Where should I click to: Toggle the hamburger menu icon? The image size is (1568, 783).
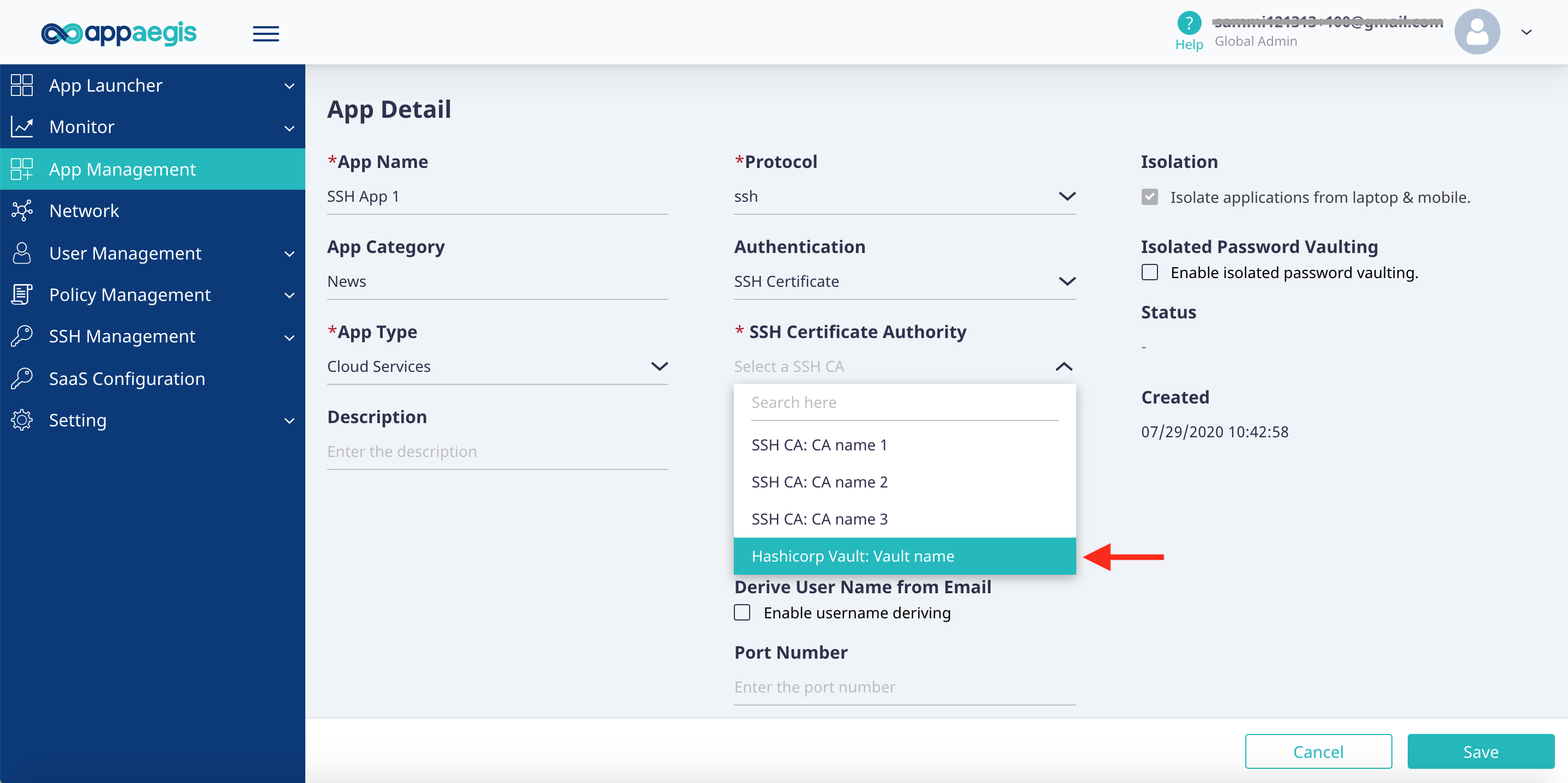point(266,33)
